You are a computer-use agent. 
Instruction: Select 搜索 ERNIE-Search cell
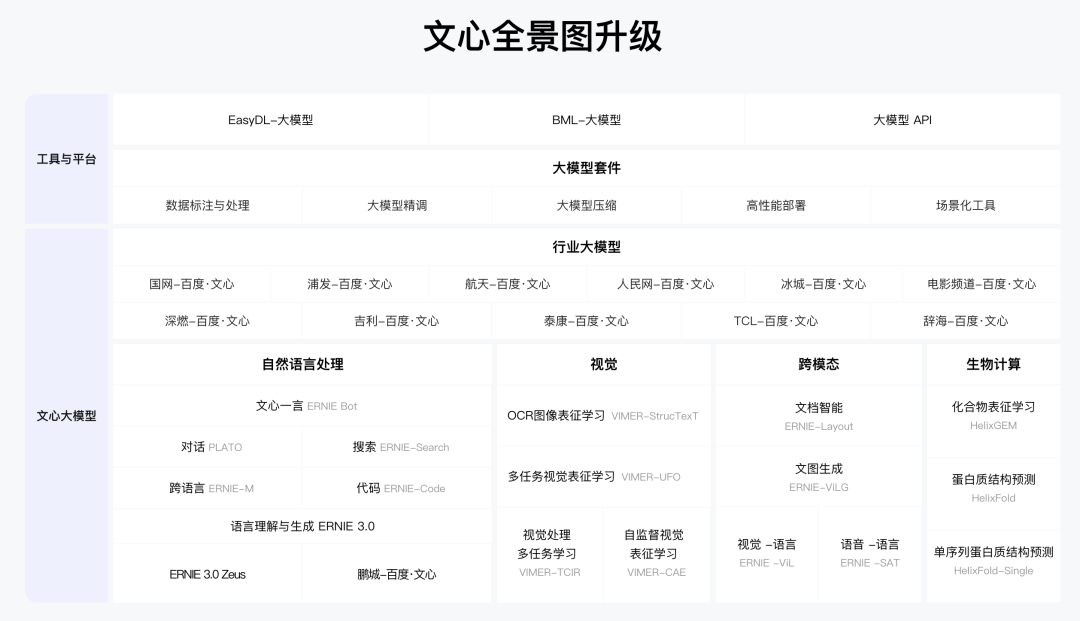click(x=397, y=447)
